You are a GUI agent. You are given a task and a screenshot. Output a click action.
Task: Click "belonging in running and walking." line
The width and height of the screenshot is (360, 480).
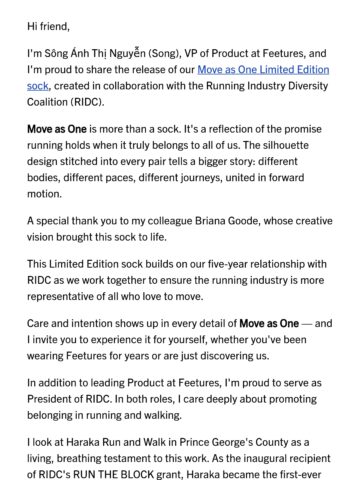click(104, 415)
